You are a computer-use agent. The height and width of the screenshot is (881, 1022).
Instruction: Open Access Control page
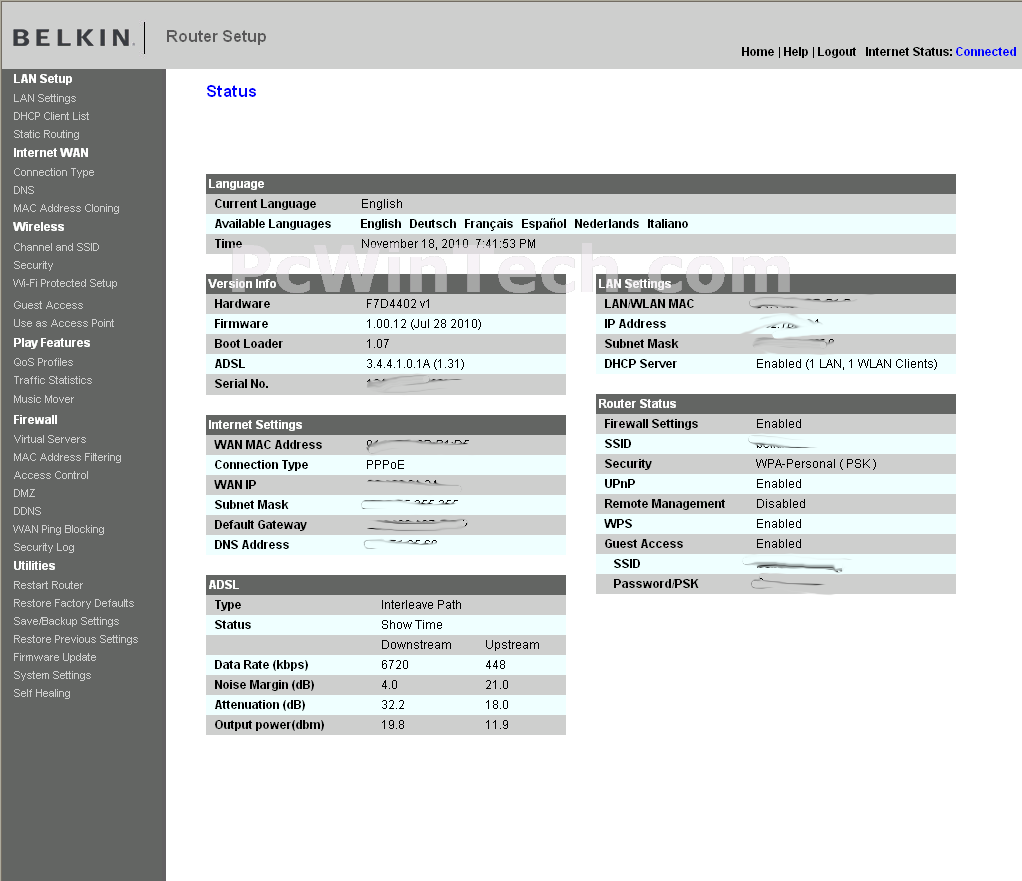click(x=51, y=475)
